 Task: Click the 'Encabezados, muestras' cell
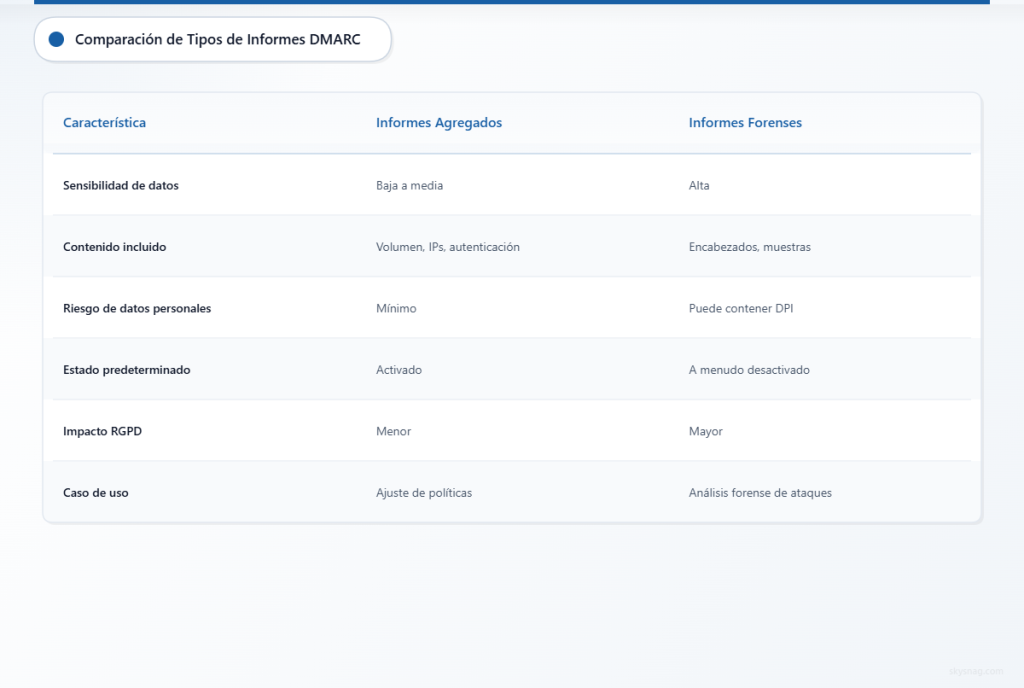[750, 247]
